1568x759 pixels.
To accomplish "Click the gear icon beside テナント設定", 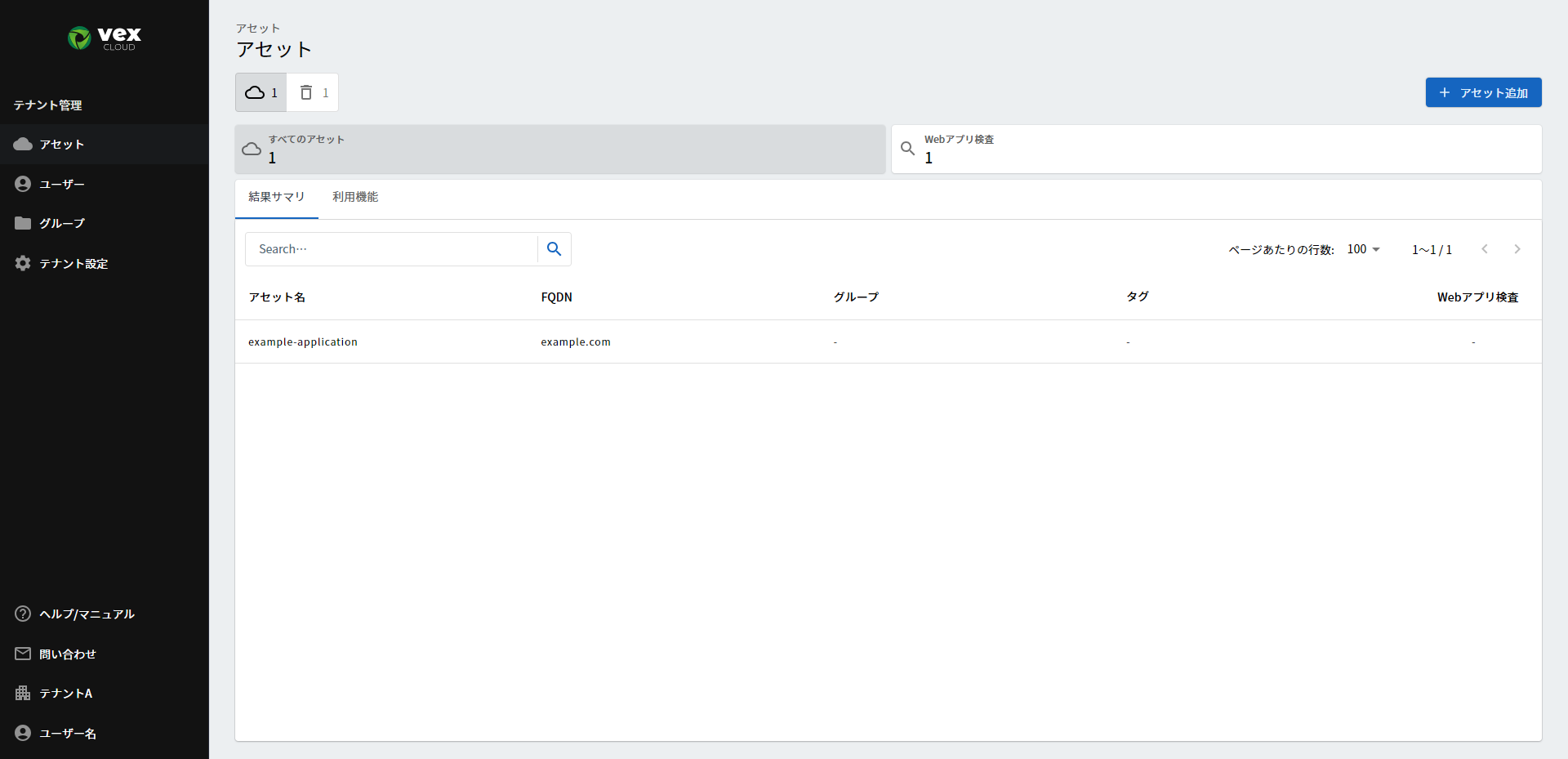I will pos(23,263).
